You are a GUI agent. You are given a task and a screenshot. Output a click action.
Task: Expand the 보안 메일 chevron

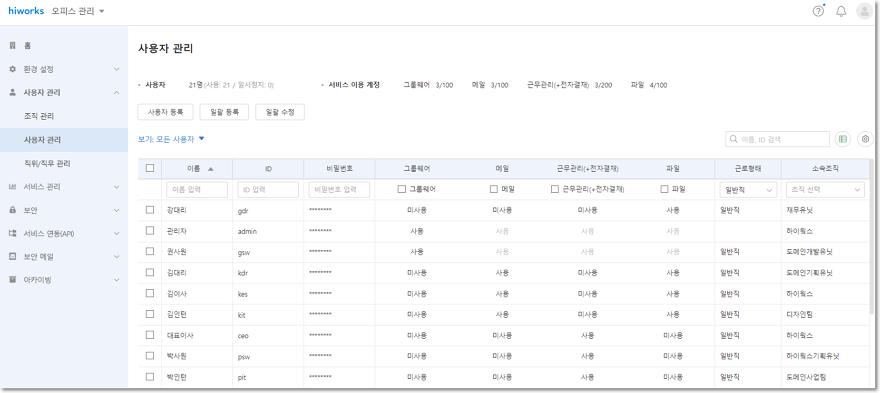[117, 257]
